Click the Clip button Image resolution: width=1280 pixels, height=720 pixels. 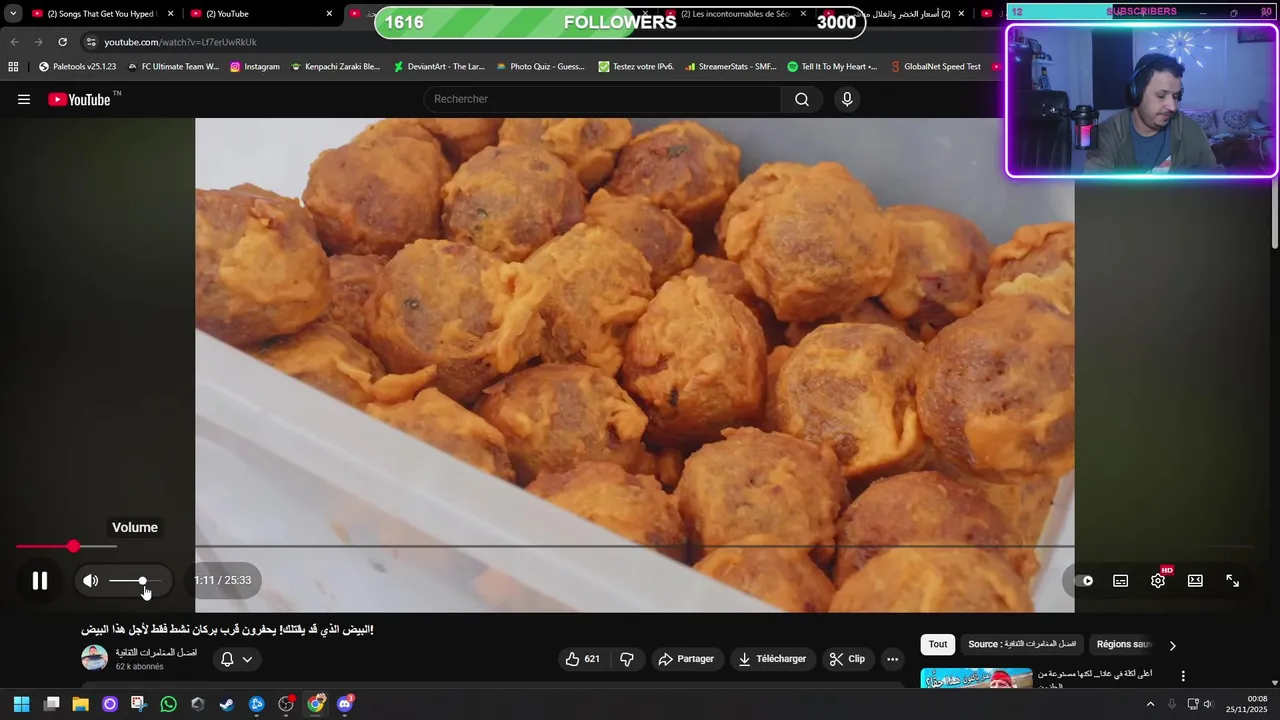pos(847,659)
